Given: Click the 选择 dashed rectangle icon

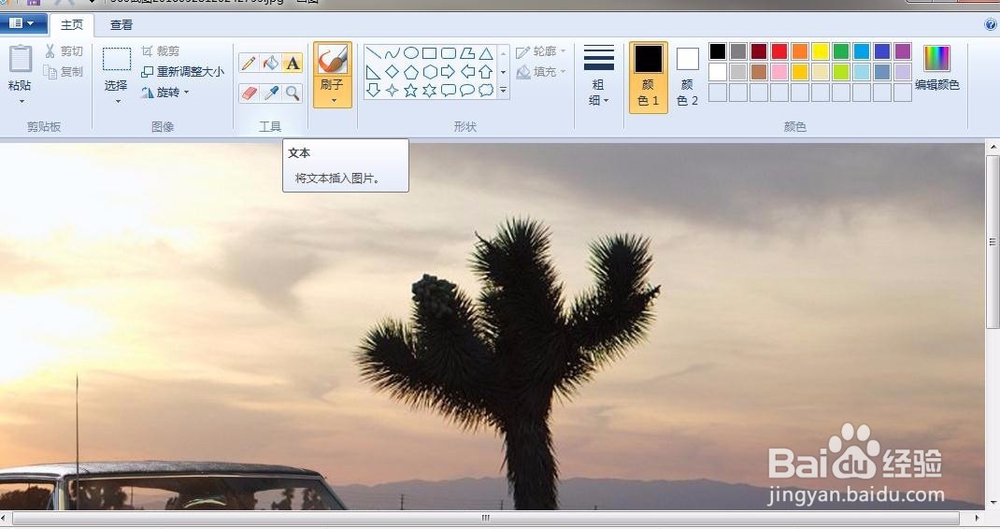Looking at the screenshot, I should (x=117, y=59).
